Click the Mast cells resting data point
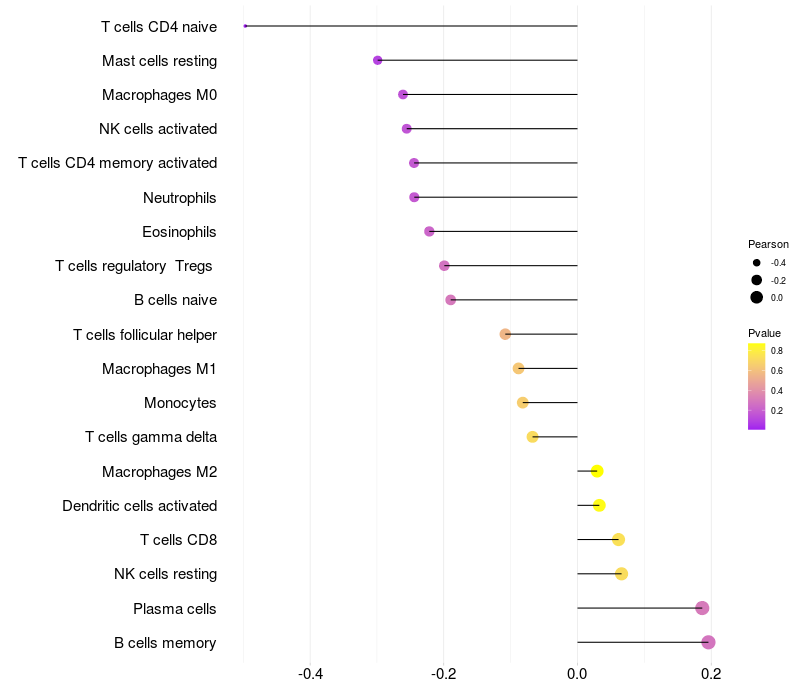The height and width of the screenshot is (700, 800). click(377, 60)
